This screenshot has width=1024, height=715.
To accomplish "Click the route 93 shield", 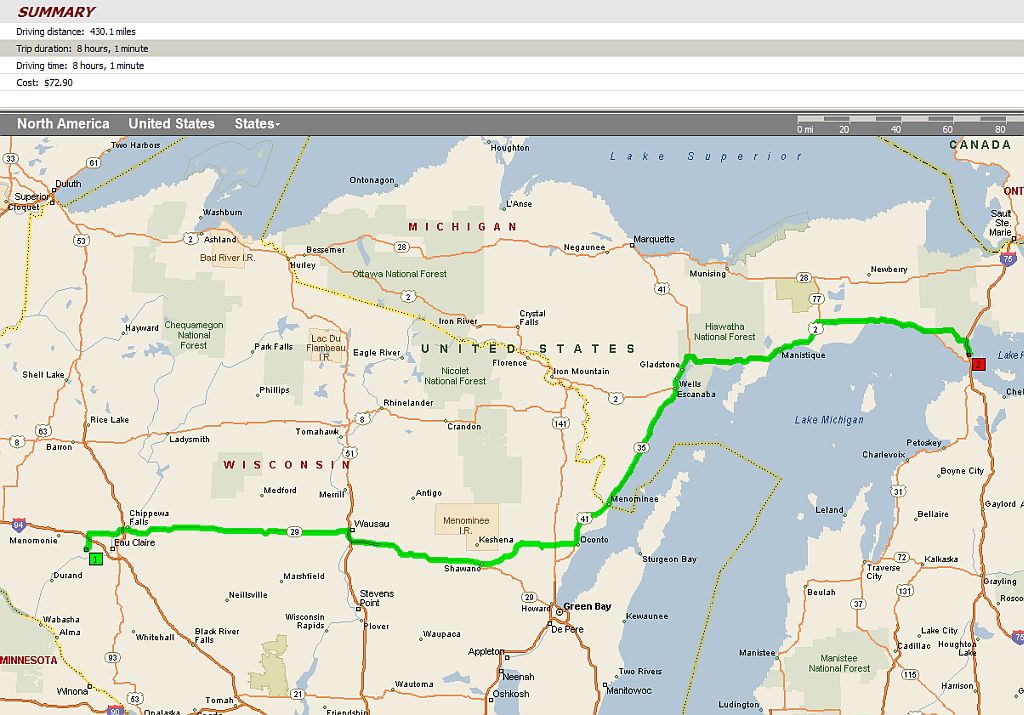I will point(113,658).
